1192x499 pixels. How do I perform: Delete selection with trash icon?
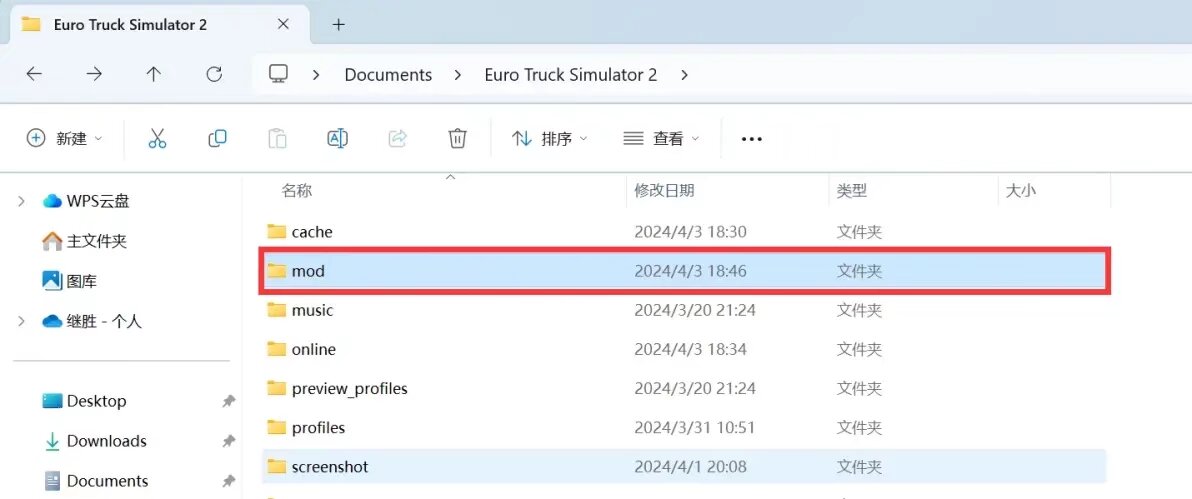457,138
